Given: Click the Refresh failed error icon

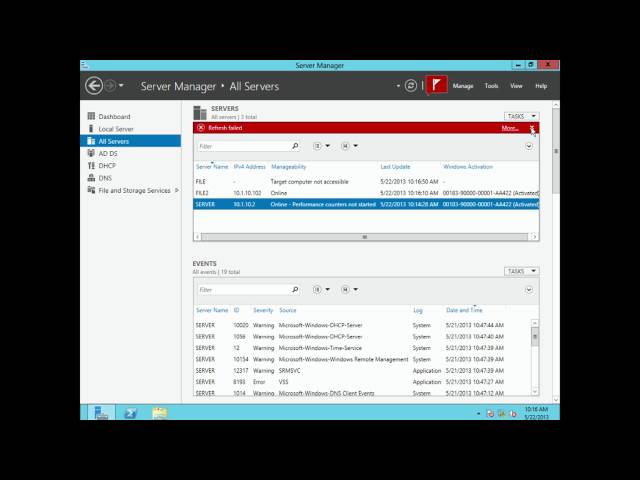Looking at the screenshot, I should point(201,128).
